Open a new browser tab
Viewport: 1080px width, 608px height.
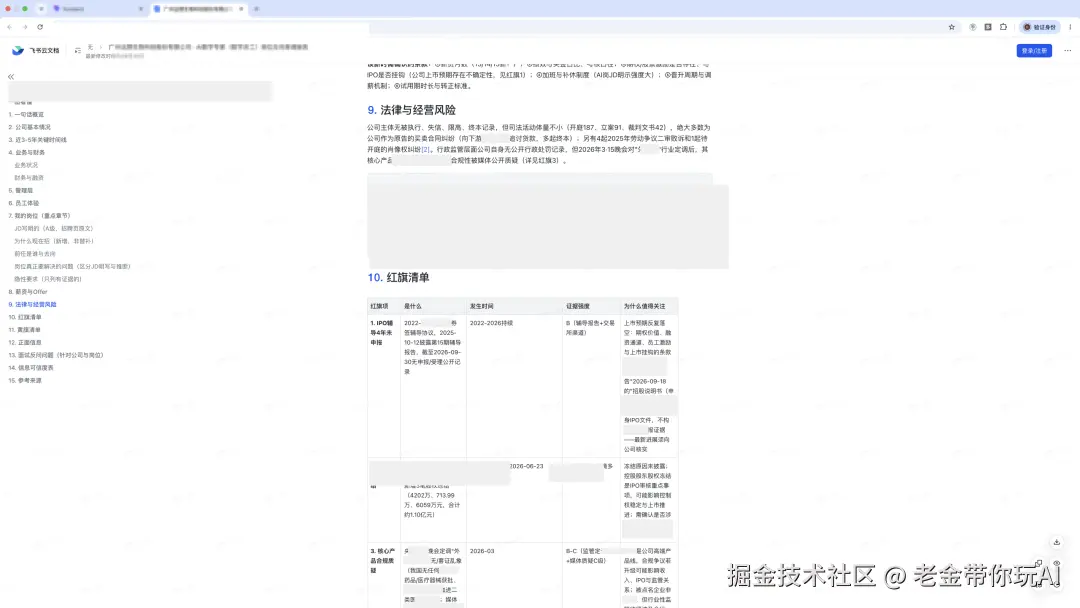coord(256,9)
